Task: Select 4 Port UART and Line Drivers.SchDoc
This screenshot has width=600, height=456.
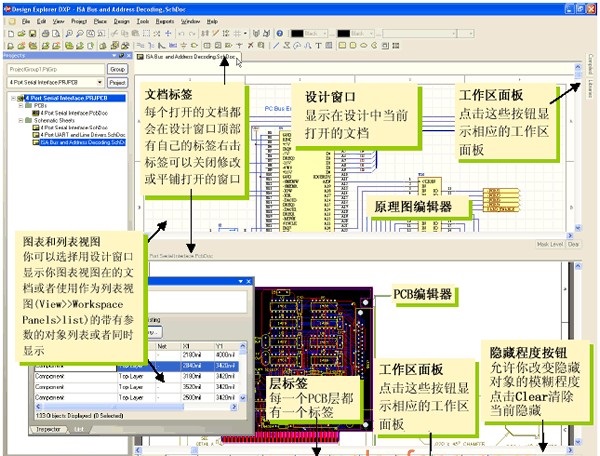Action: (80, 137)
